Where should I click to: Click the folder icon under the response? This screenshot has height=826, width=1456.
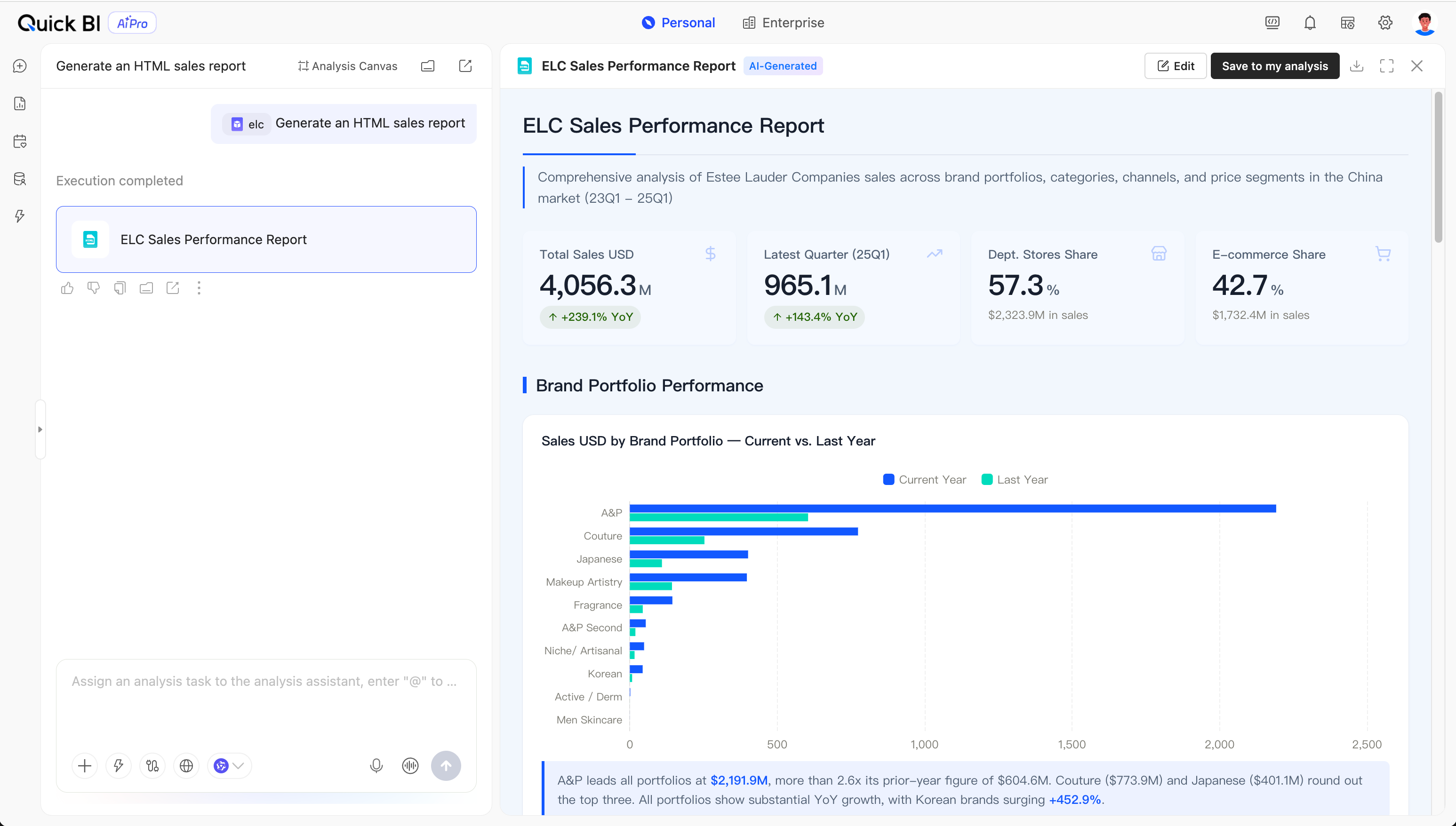pyautogui.click(x=146, y=288)
